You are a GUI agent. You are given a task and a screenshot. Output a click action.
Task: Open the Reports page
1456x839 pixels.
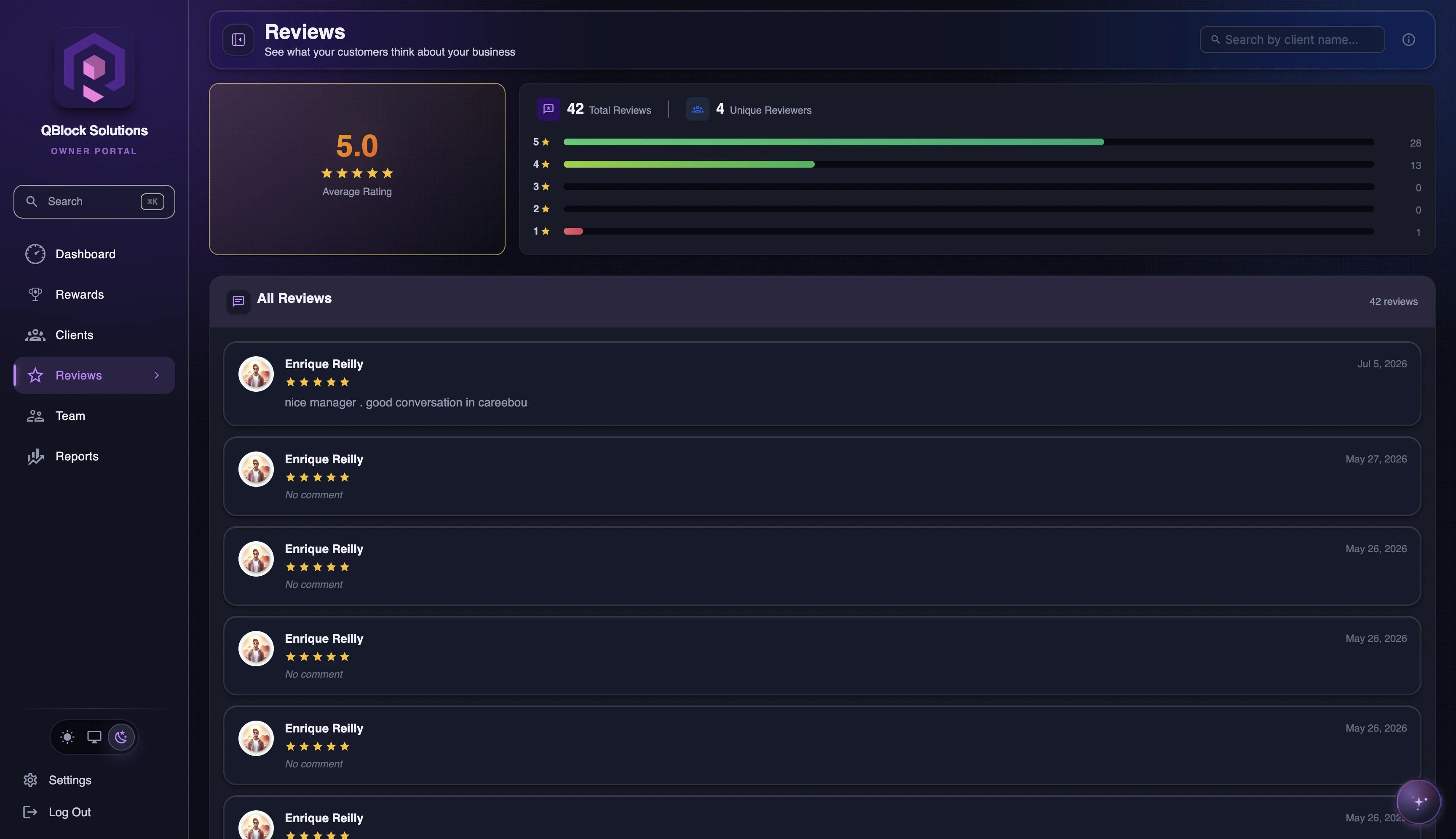point(94,457)
